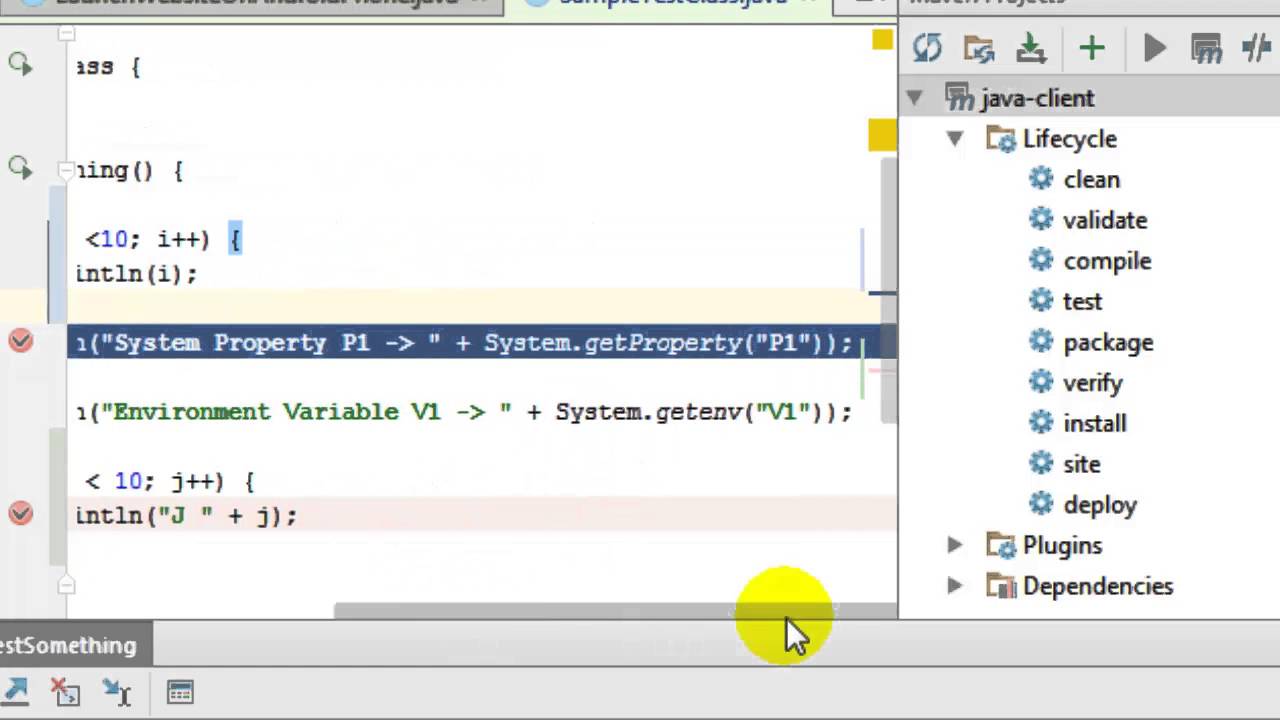The image size is (1280, 720).
Task: Click the editor vertical scrollbar thumb
Action: click(x=888, y=290)
